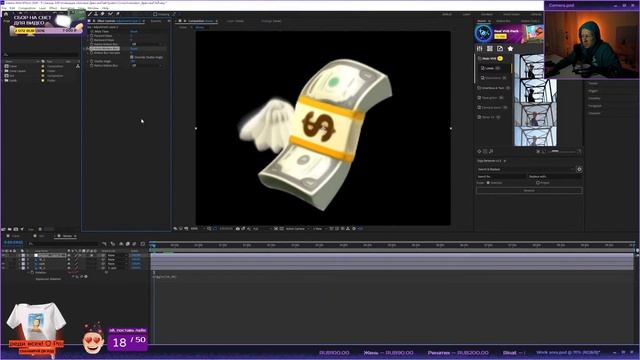Enable motion blur icon in the timeline
The width and height of the screenshot is (640, 360).
coord(134,244)
